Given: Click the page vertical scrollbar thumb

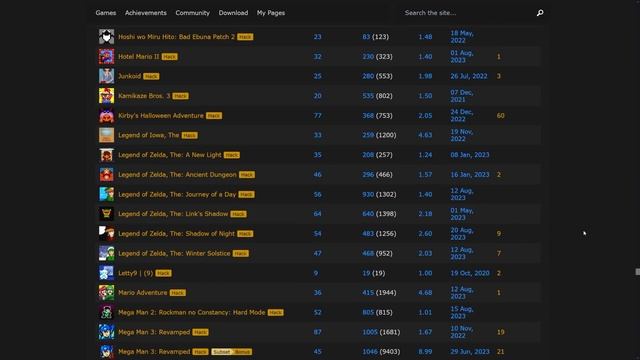Looking at the screenshot, I should coord(638,272).
